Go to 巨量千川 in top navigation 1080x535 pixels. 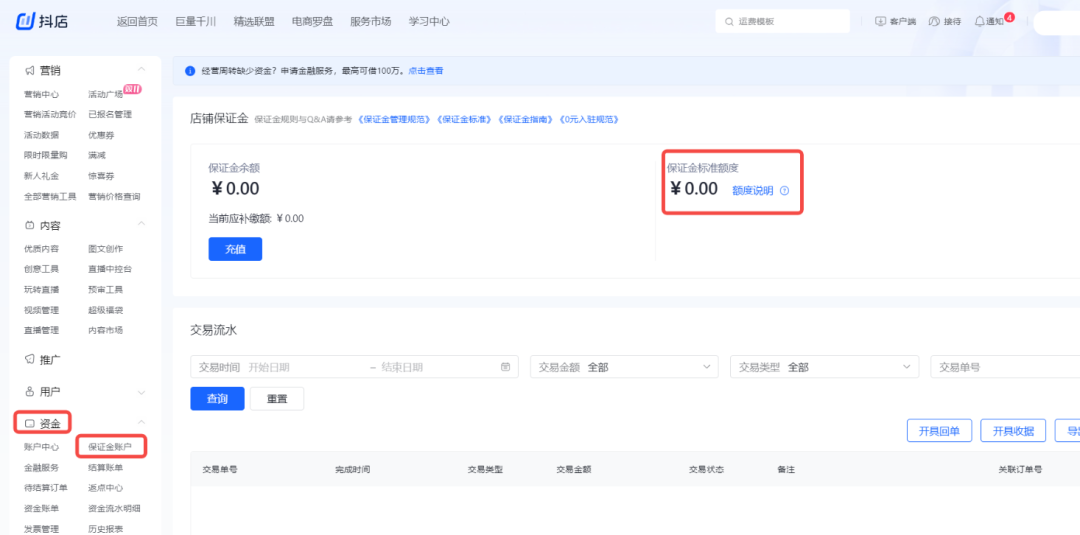(194, 21)
